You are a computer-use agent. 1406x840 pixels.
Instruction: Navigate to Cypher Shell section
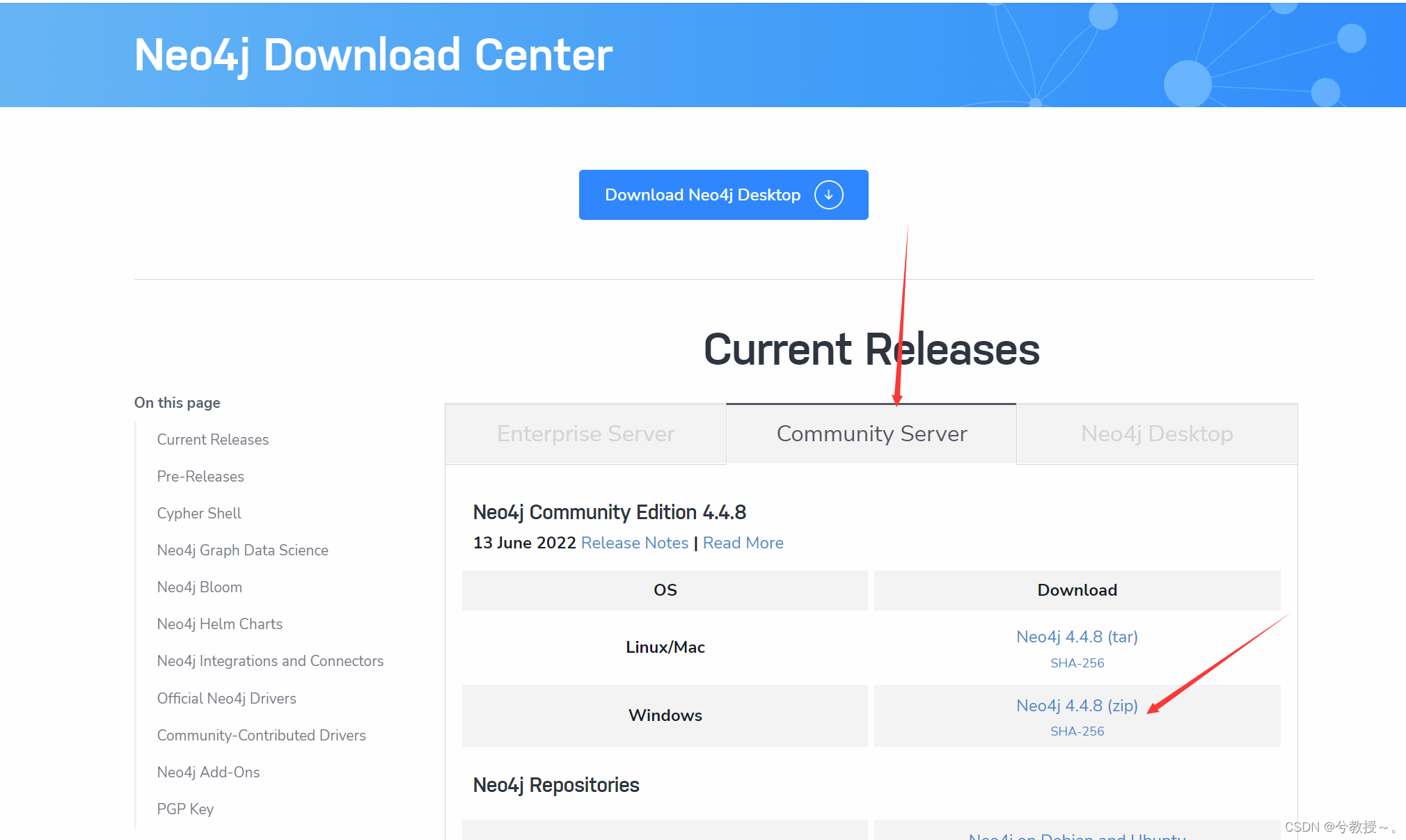pos(199,514)
